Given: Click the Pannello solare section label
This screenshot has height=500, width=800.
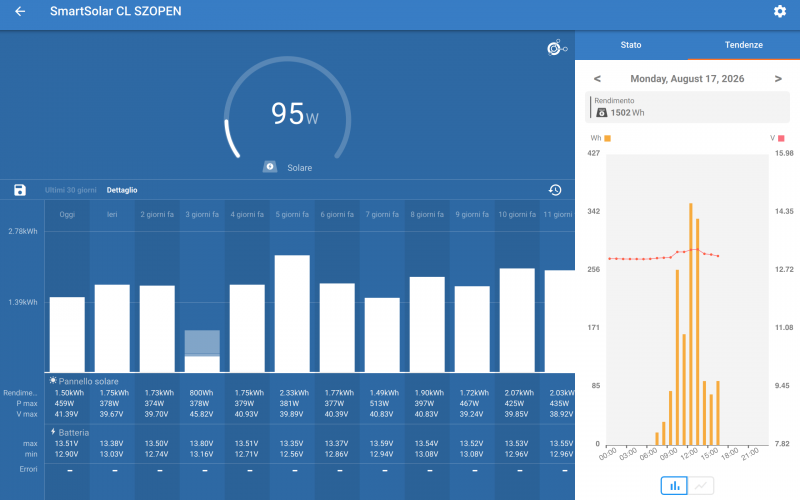Looking at the screenshot, I should [x=88, y=381].
